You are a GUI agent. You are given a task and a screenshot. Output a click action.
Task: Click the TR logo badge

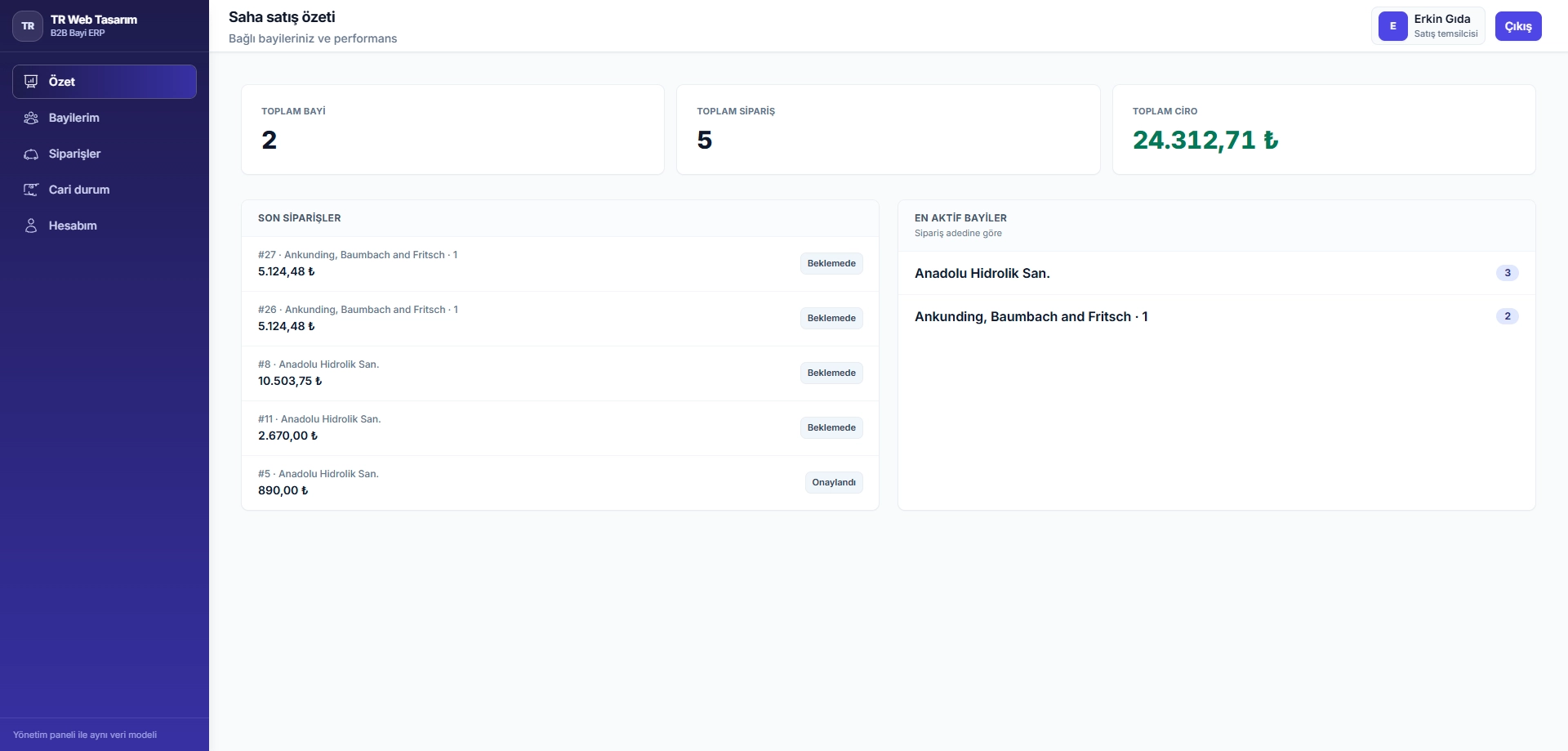(x=28, y=26)
